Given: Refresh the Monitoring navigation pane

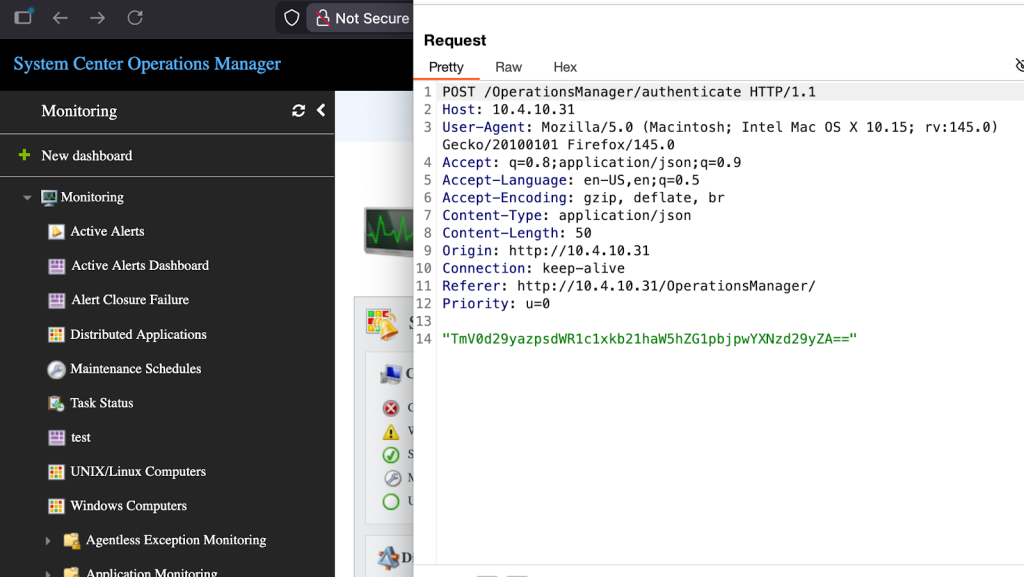Looking at the screenshot, I should click(298, 111).
